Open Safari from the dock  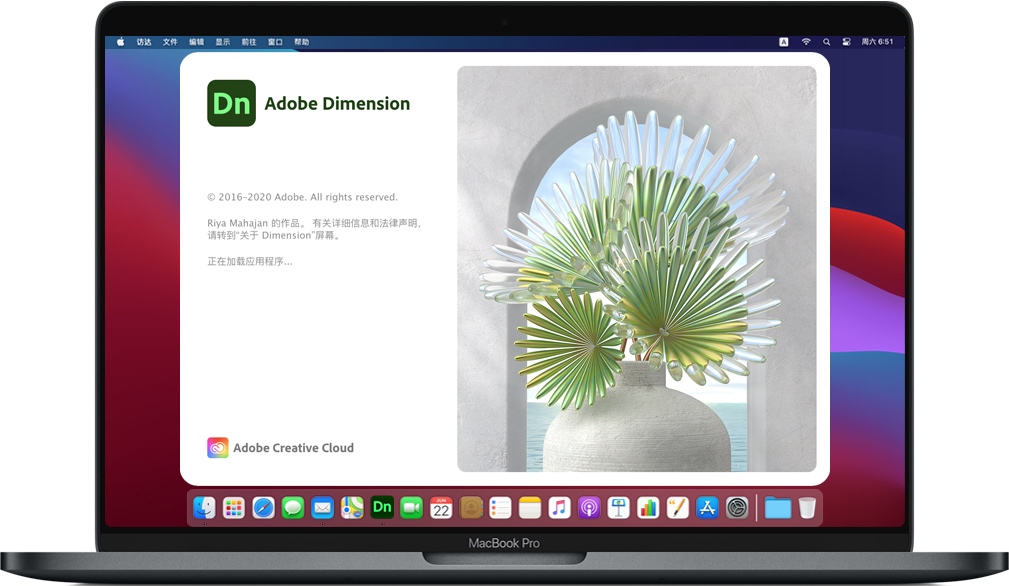(263, 508)
